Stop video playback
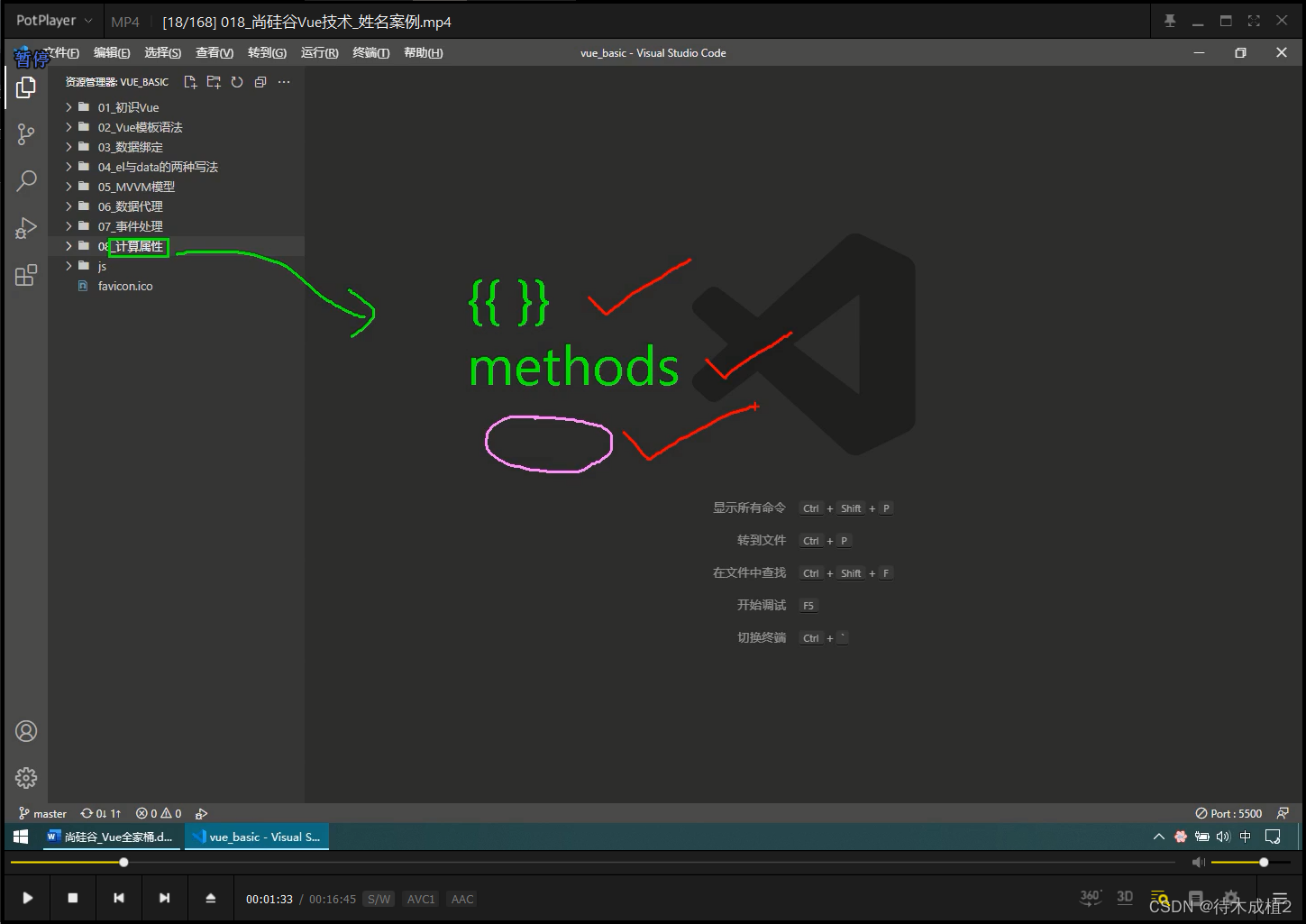This screenshot has height=924, width=1306. 73,898
